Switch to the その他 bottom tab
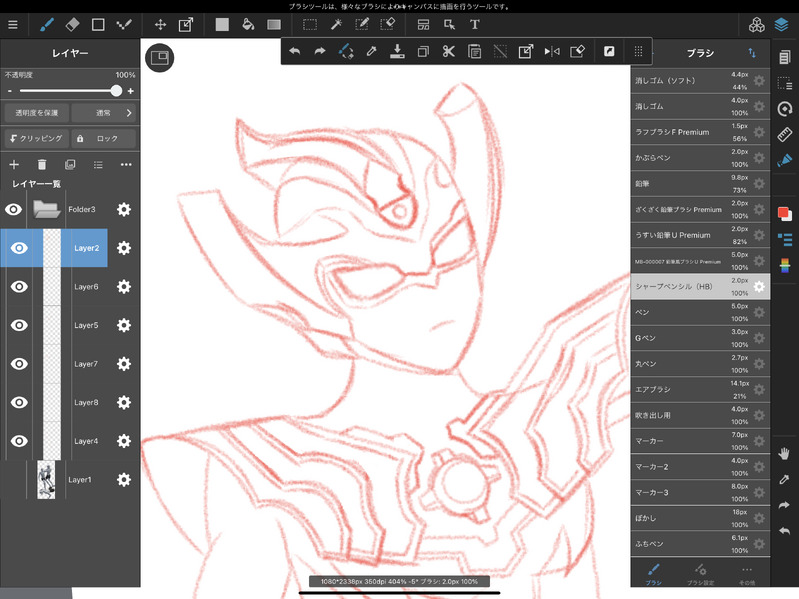Screen dimensions: 799x599 [747, 574]
